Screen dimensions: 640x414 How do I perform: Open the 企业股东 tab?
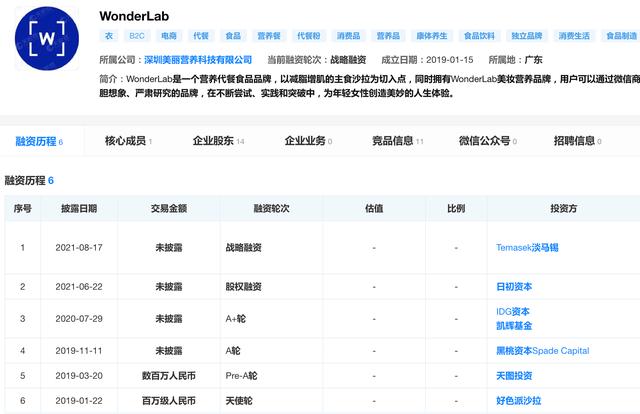(218, 141)
